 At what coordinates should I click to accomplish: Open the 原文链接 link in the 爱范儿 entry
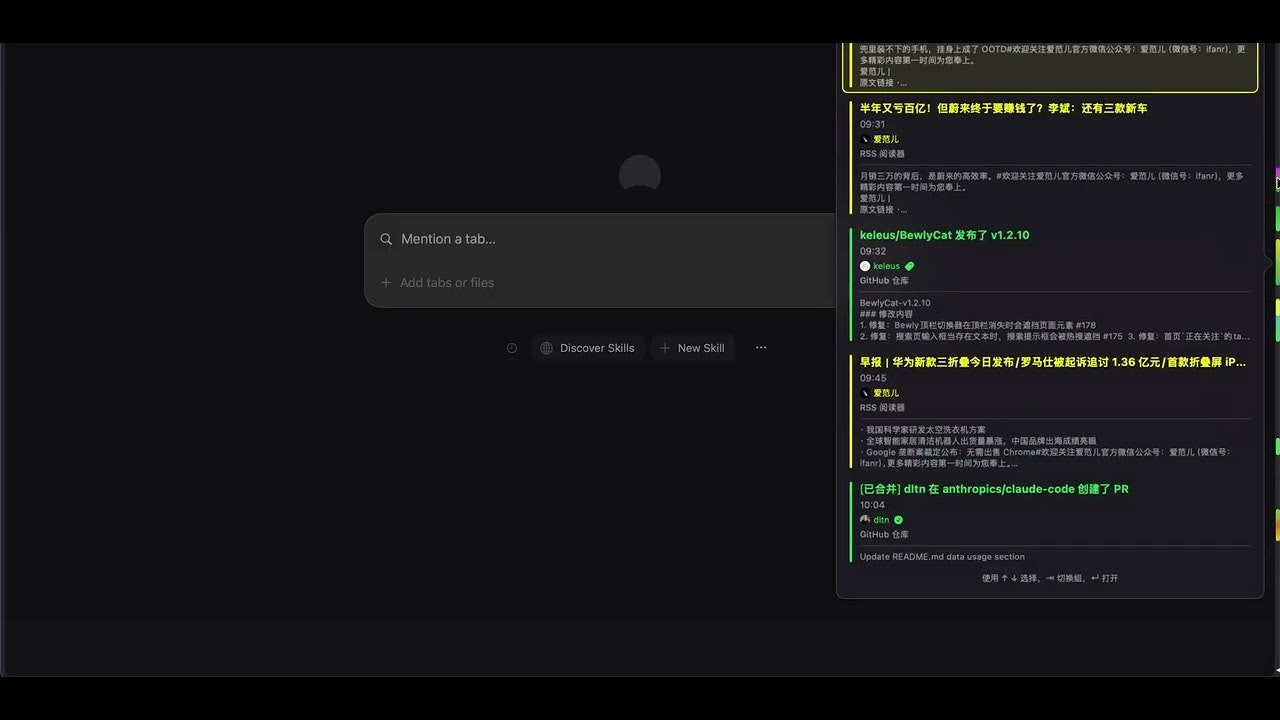[x=880, y=82]
